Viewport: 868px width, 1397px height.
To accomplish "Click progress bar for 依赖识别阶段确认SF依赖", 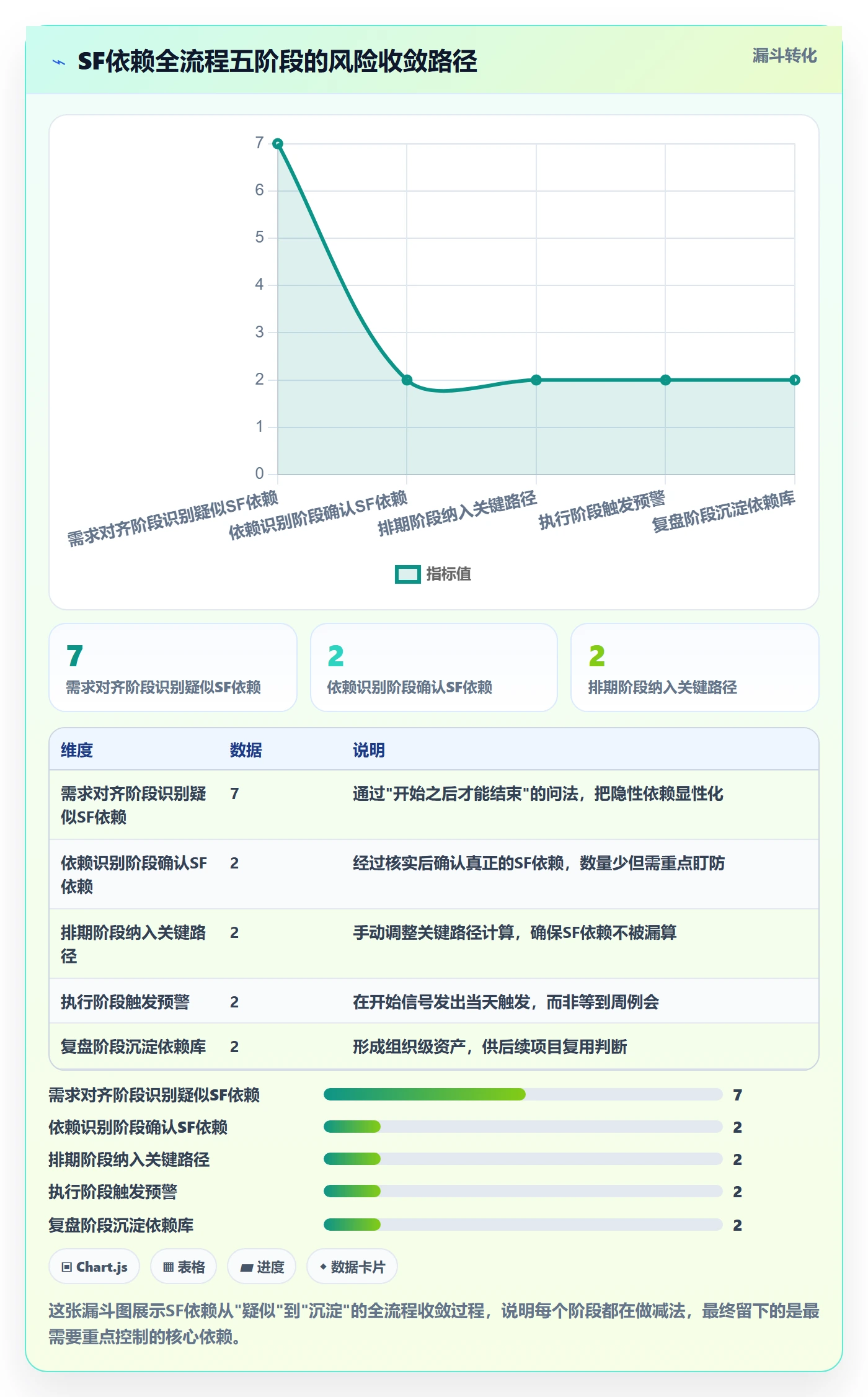I will 523,1127.
